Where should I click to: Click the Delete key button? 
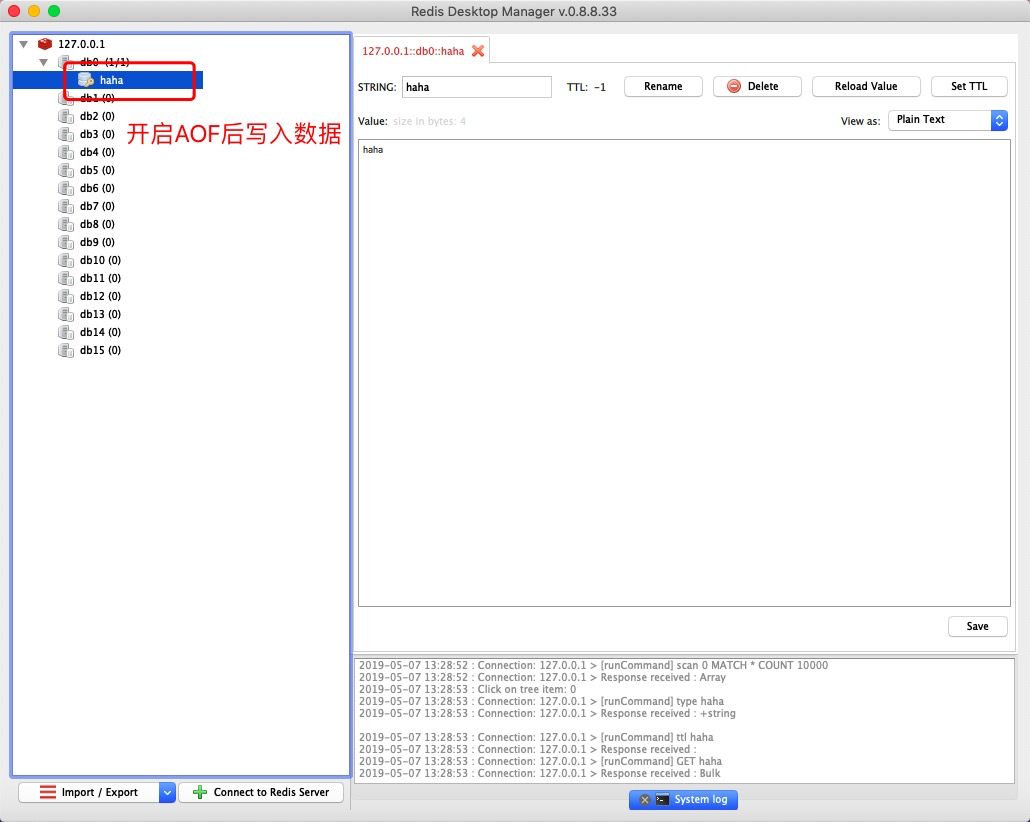757,86
